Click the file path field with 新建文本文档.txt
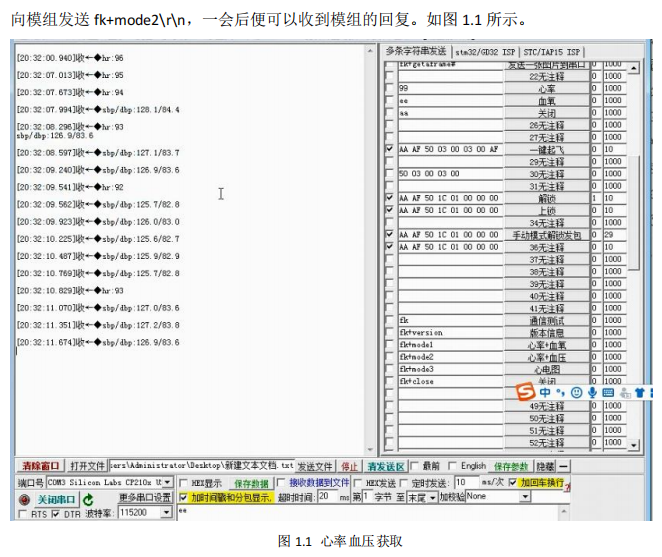The width and height of the screenshot is (662, 557). (x=201, y=465)
